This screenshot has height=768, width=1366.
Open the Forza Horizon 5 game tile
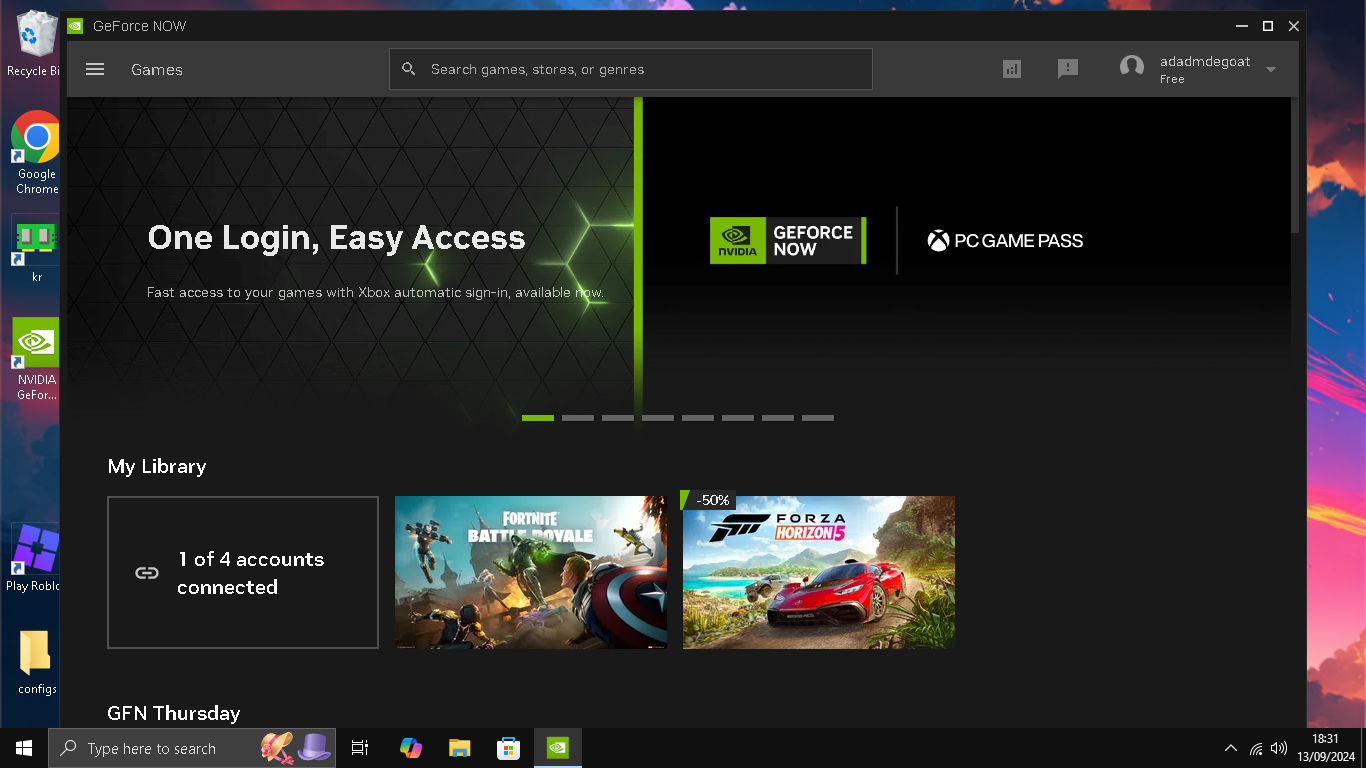819,572
